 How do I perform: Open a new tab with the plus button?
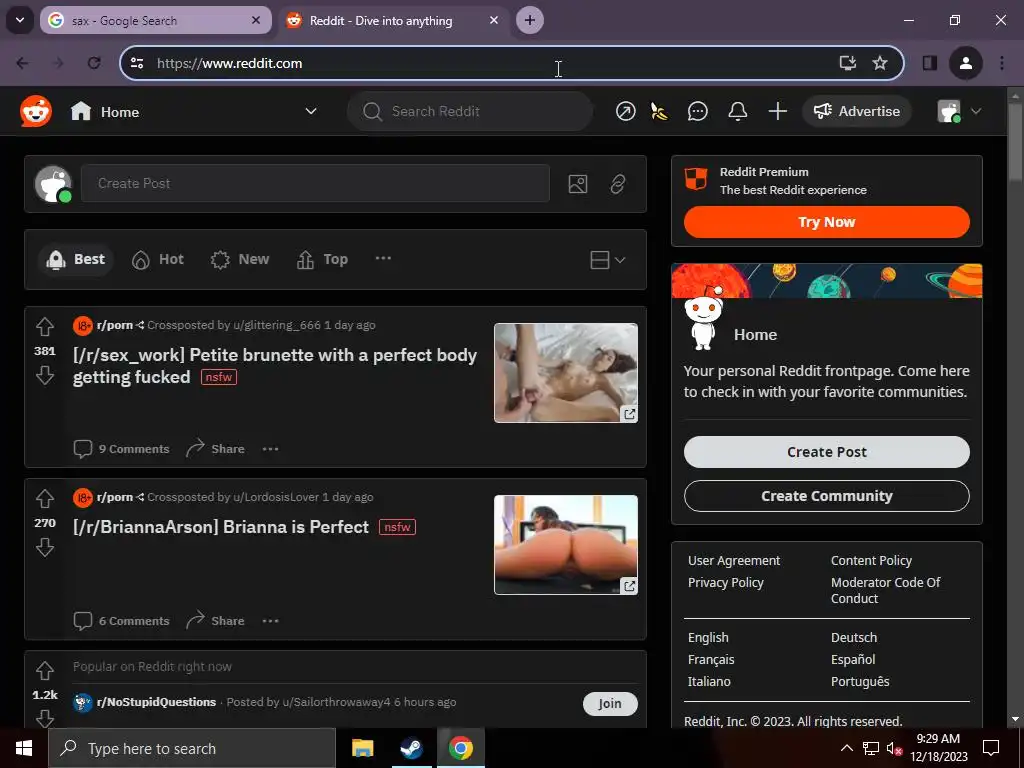(x=530, y=20)
